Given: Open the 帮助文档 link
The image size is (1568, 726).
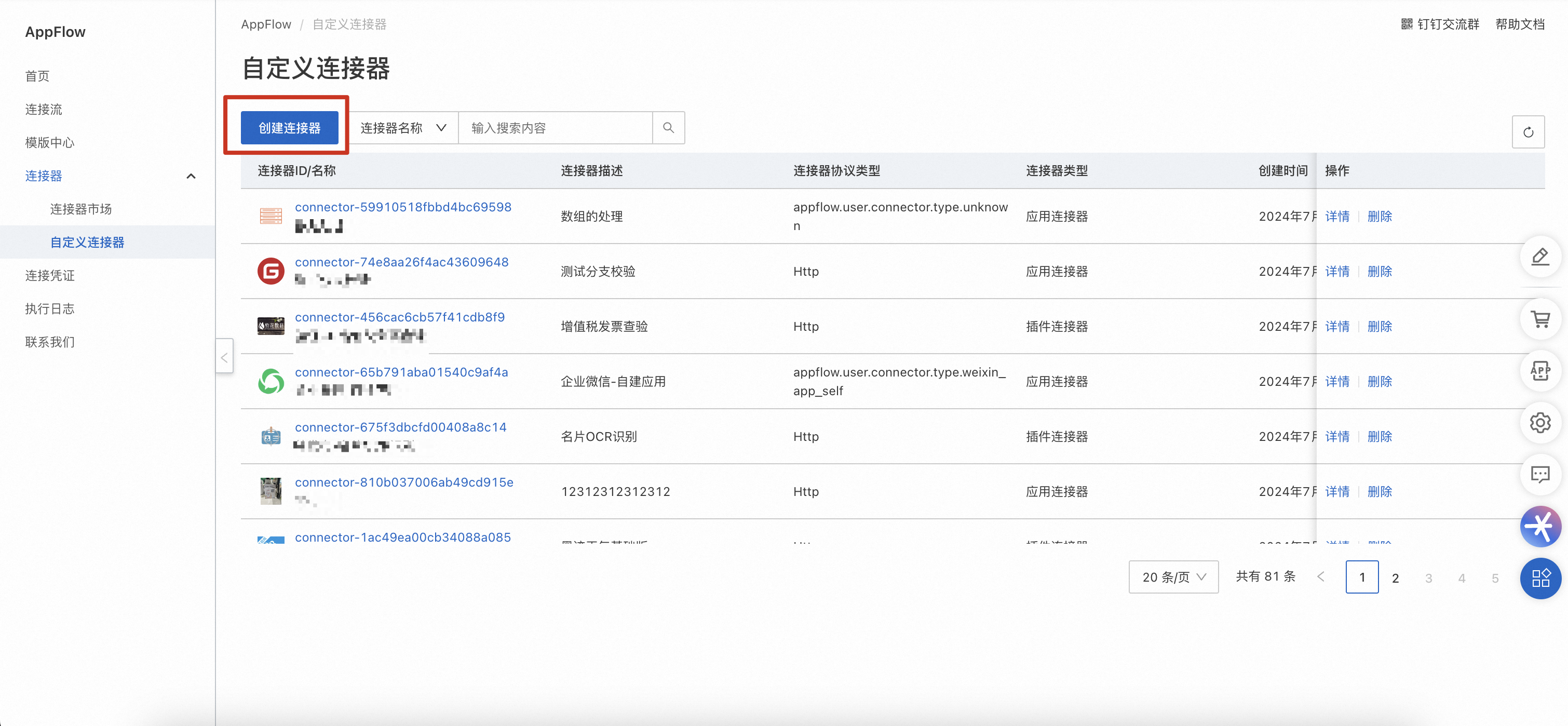Looking at the screenshot, I should tap(1520, 24).
